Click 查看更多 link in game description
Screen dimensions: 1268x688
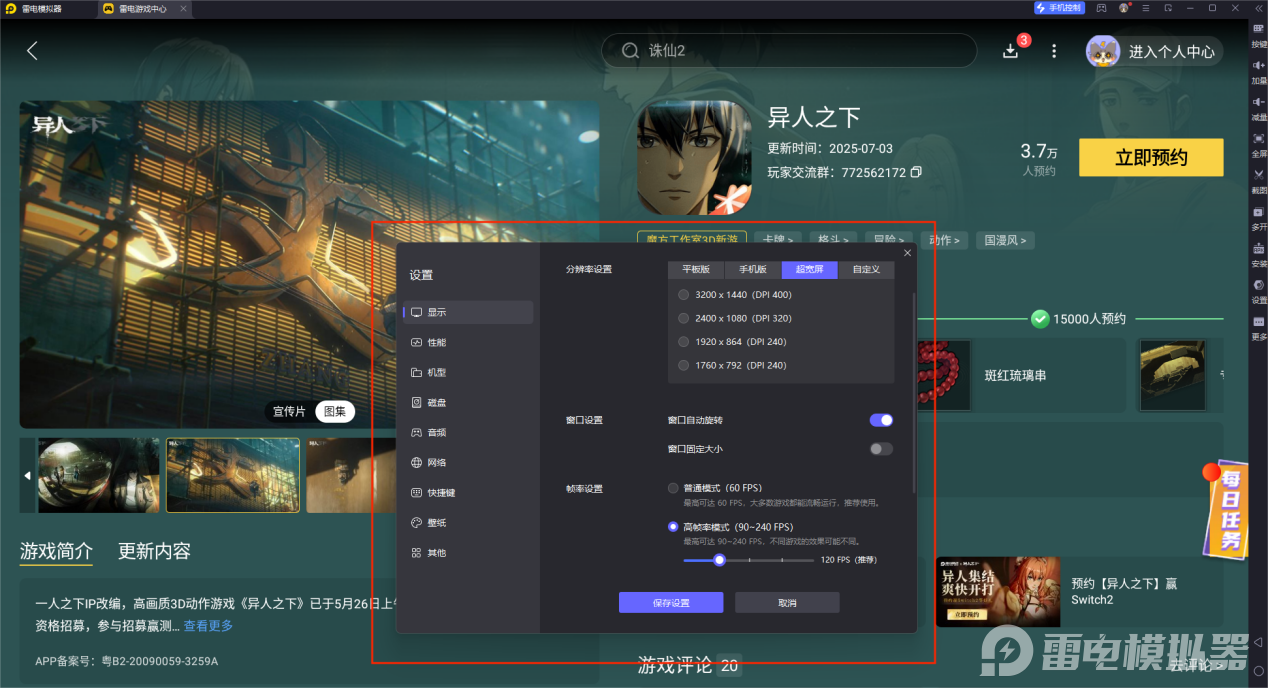coord(208,626)
